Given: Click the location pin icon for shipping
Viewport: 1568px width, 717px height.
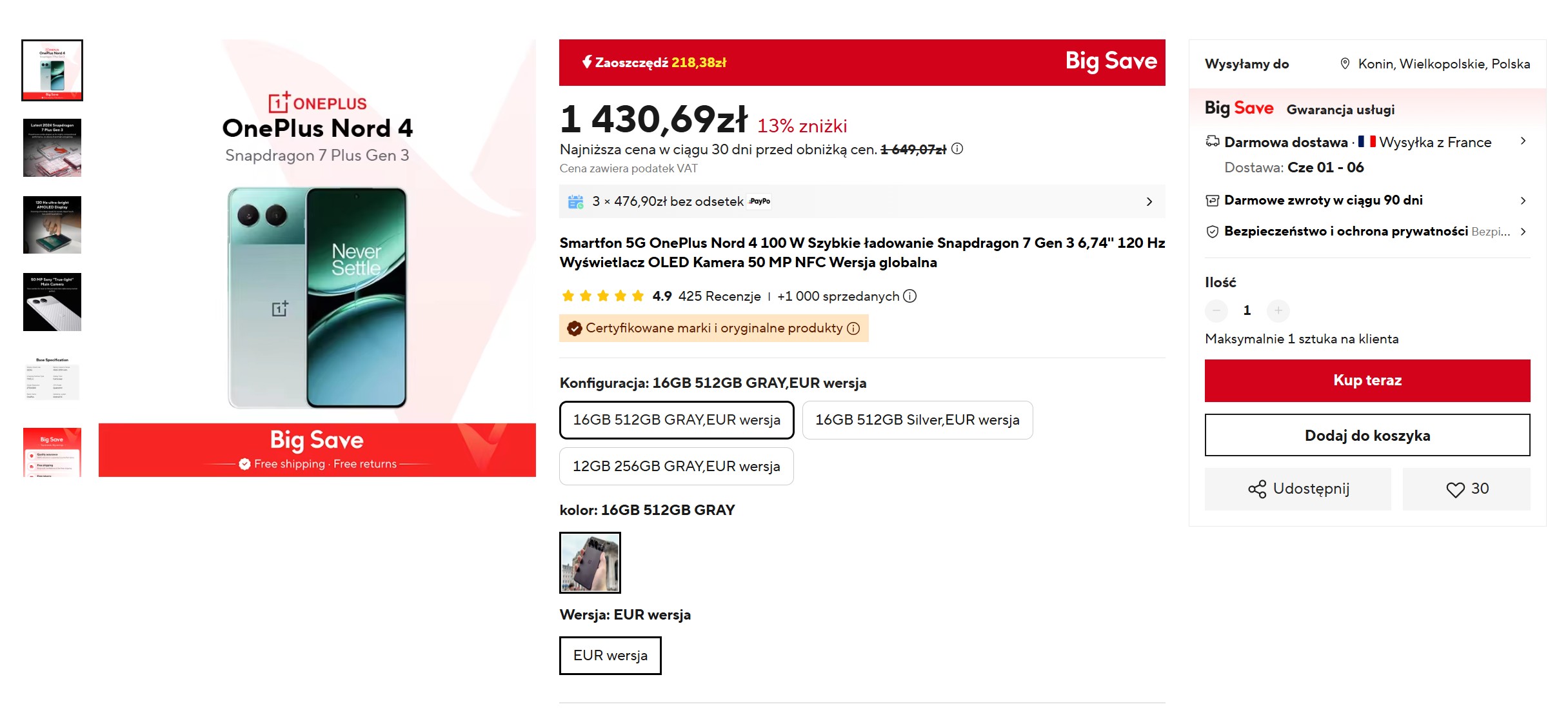Looking at the screenshot, I should tap(1345, 64).
